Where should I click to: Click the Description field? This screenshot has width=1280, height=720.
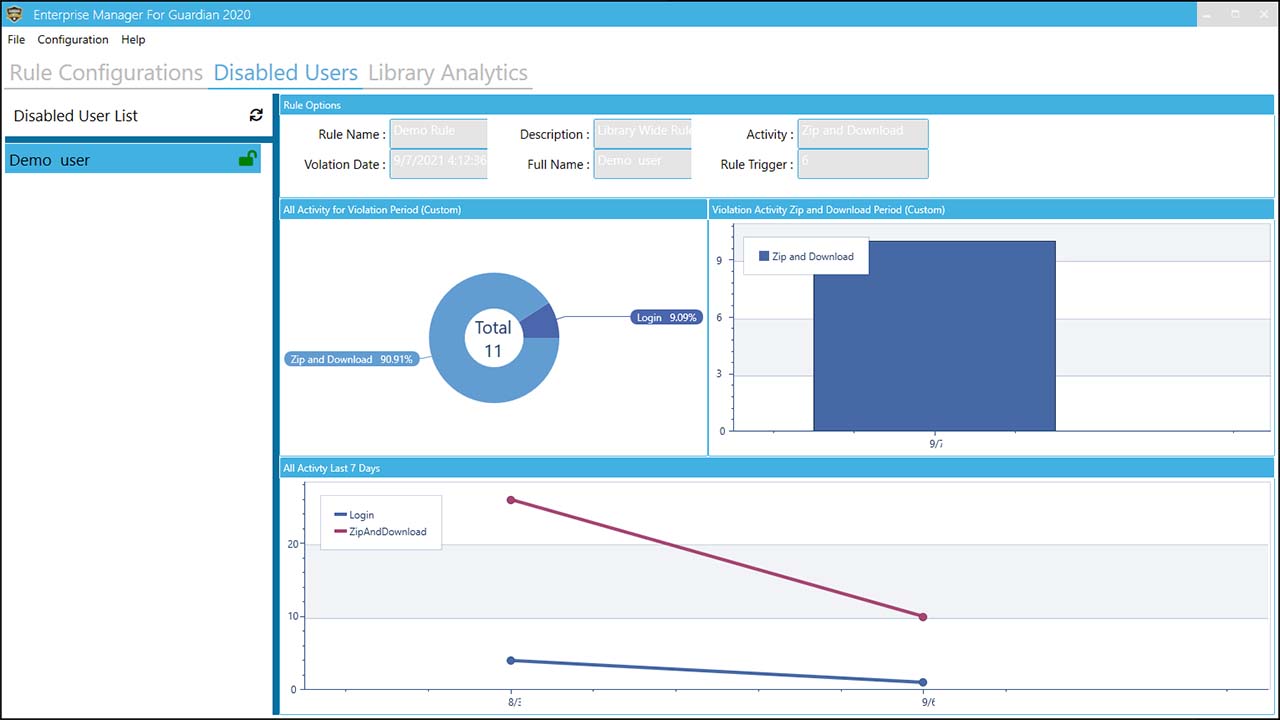point(642,134)
